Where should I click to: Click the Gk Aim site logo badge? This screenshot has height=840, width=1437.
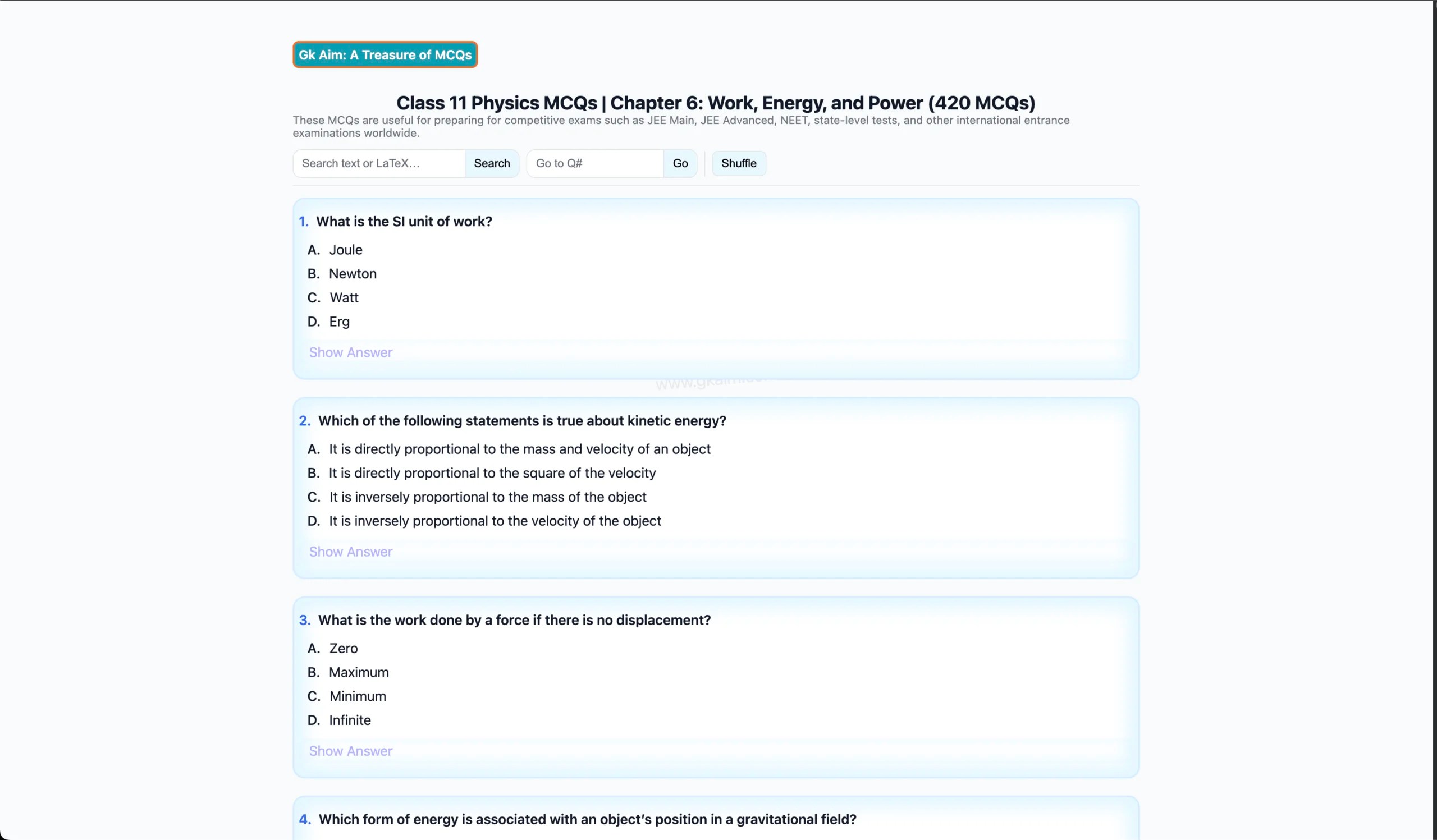coord(385,54)
